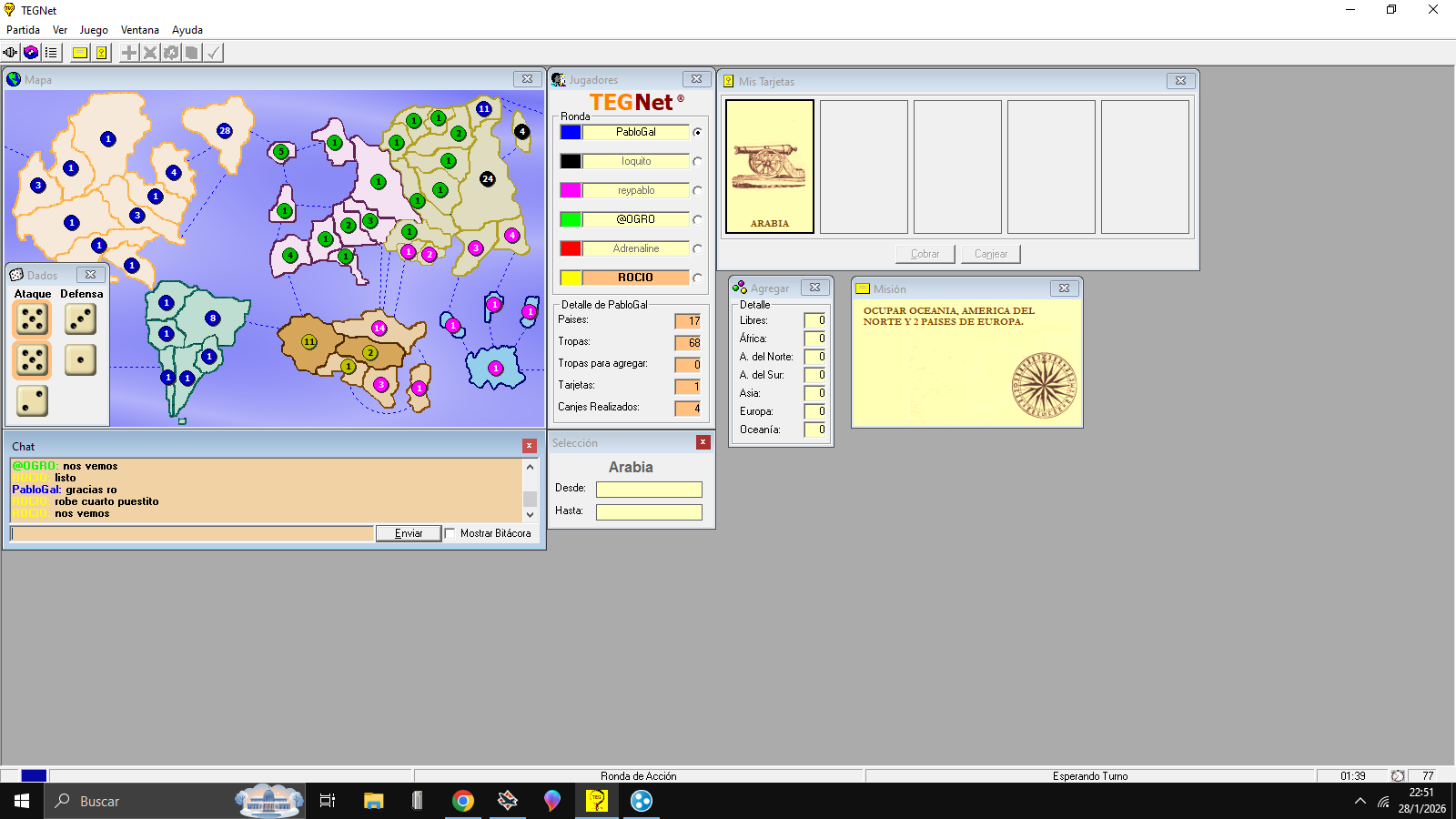Viewport: 1456px width, 819px height.
Task: Open Google Chrome from the taskbar
Action: [463, 801]
